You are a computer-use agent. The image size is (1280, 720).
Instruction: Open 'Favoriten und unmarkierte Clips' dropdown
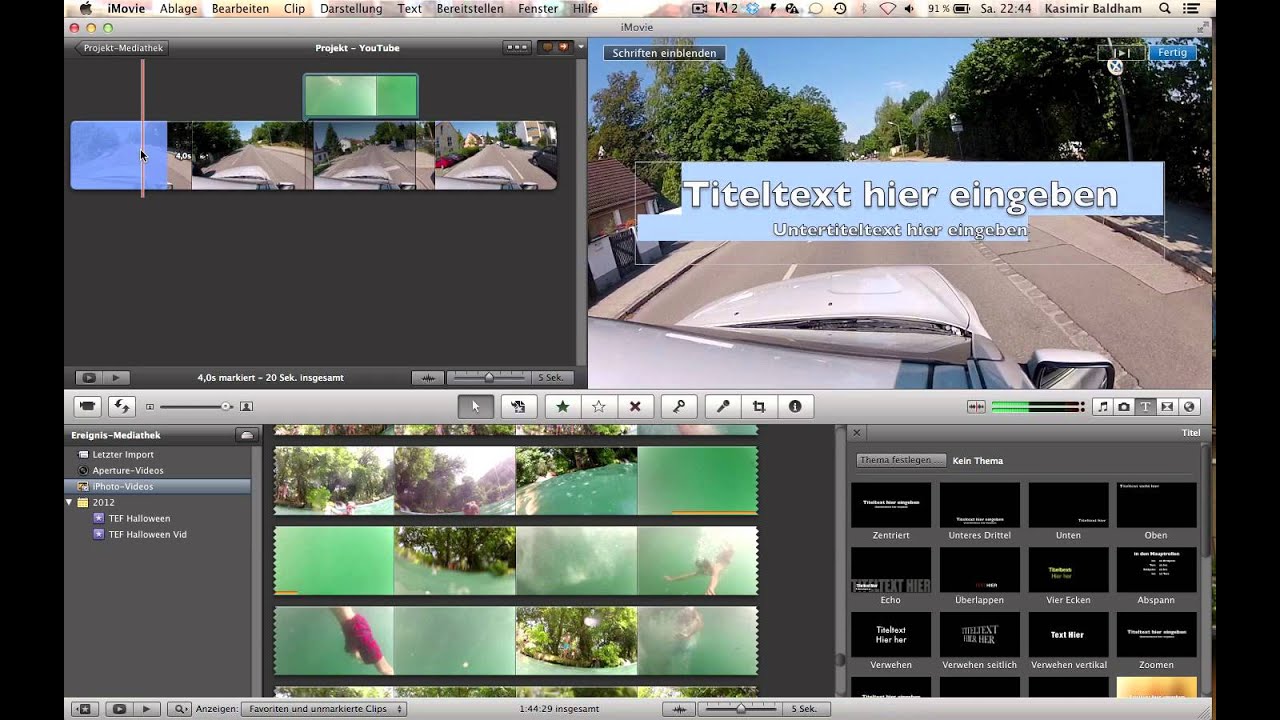click(x=323, y=709)
